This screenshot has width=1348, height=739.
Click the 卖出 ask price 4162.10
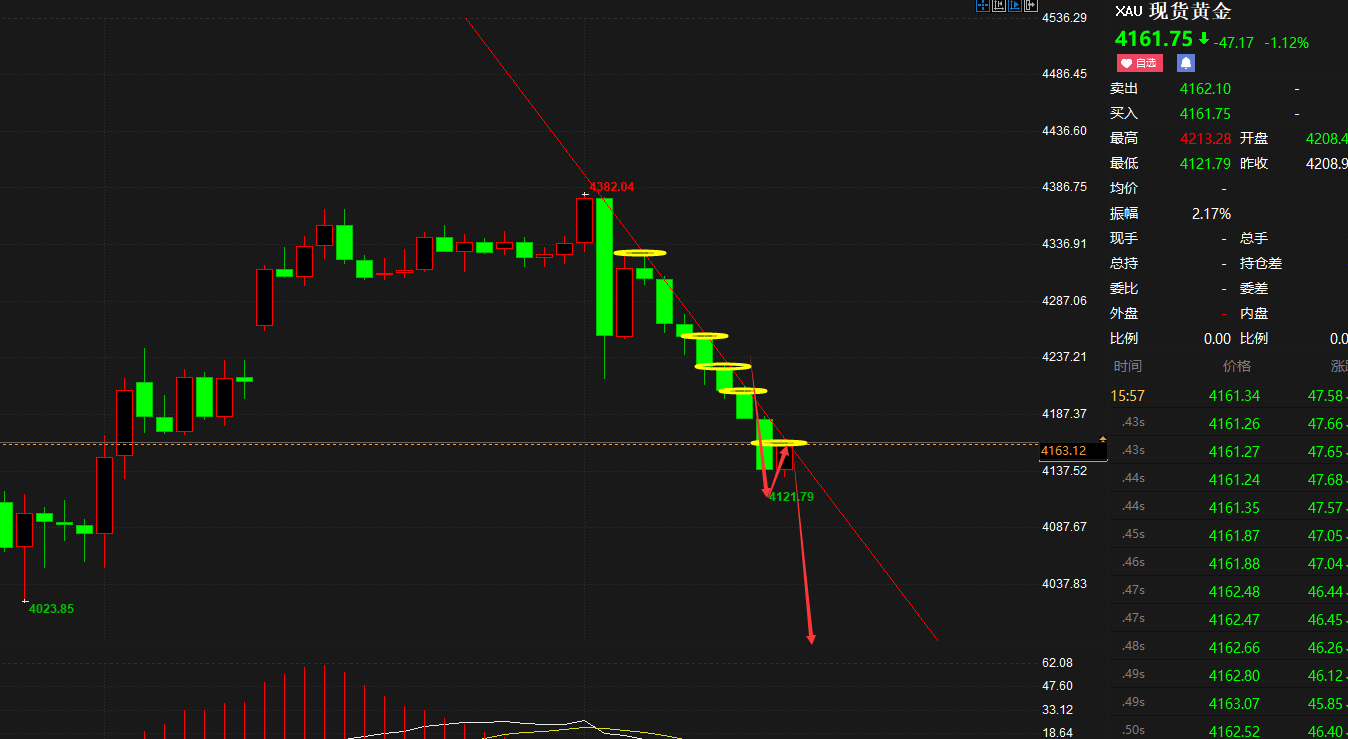coord(1205,89)
